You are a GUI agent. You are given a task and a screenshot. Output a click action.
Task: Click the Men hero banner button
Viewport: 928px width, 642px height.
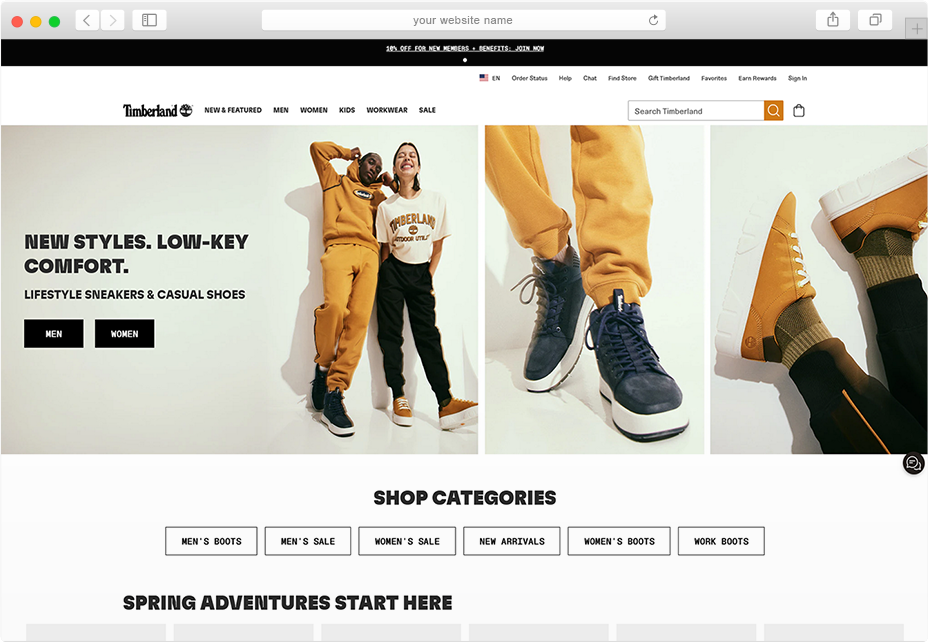[54, 334]
